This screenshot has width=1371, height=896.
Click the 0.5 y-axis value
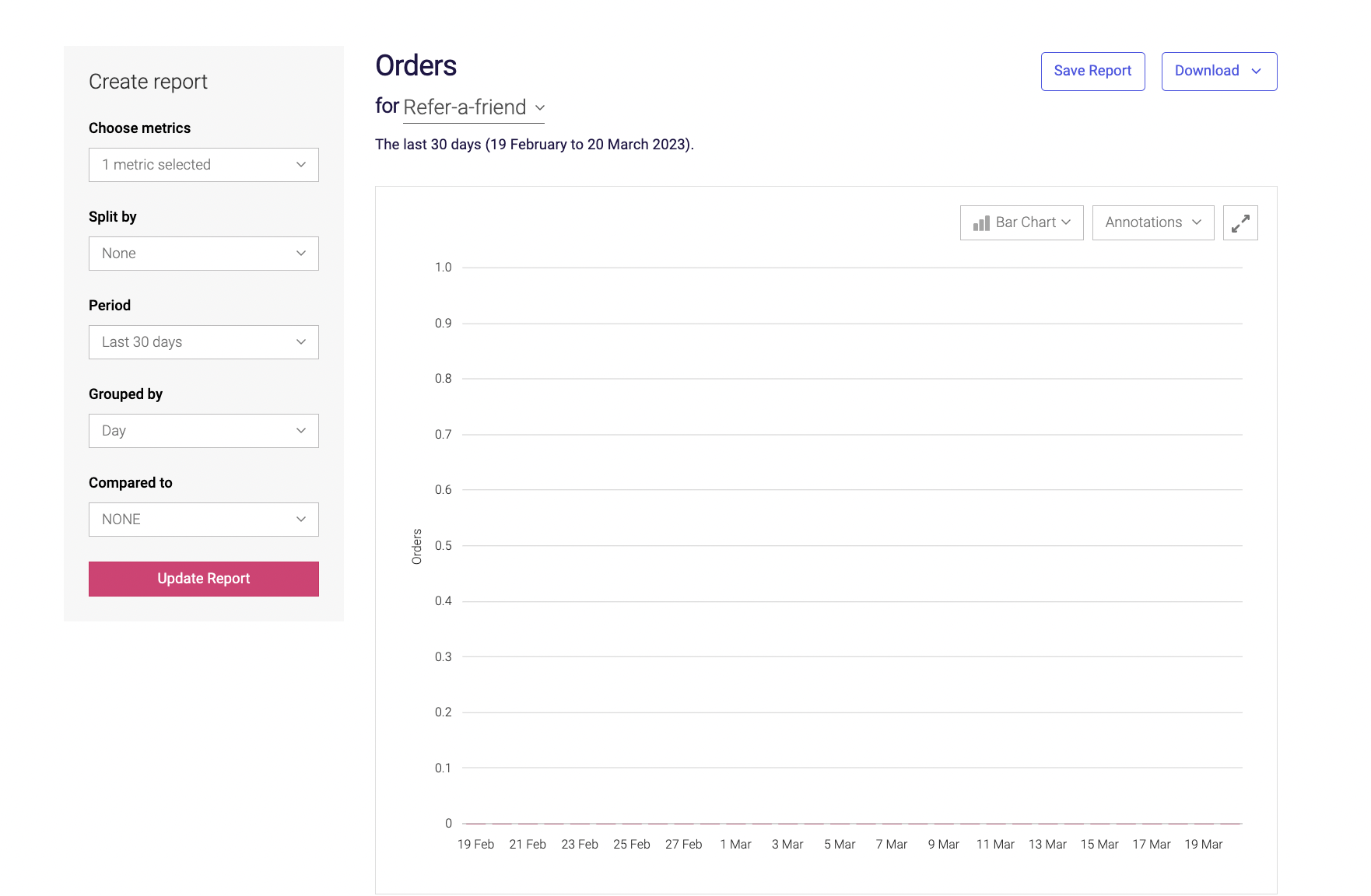[x=444, y=546]
